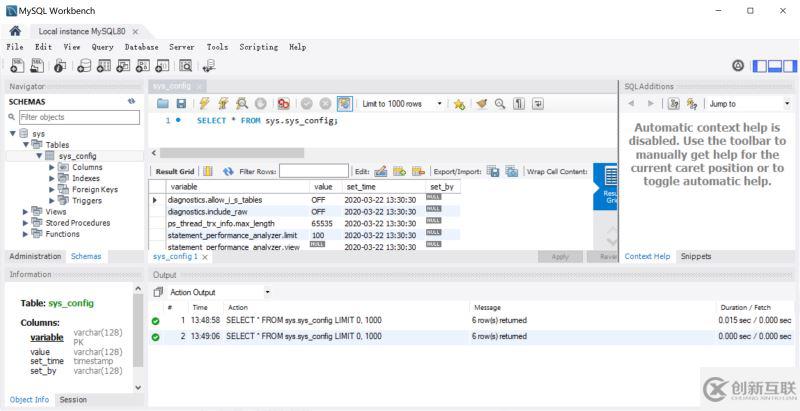Toggle the left sidebar panel visibility
Viewport: 800px width, 411px height.
point(760,66)
